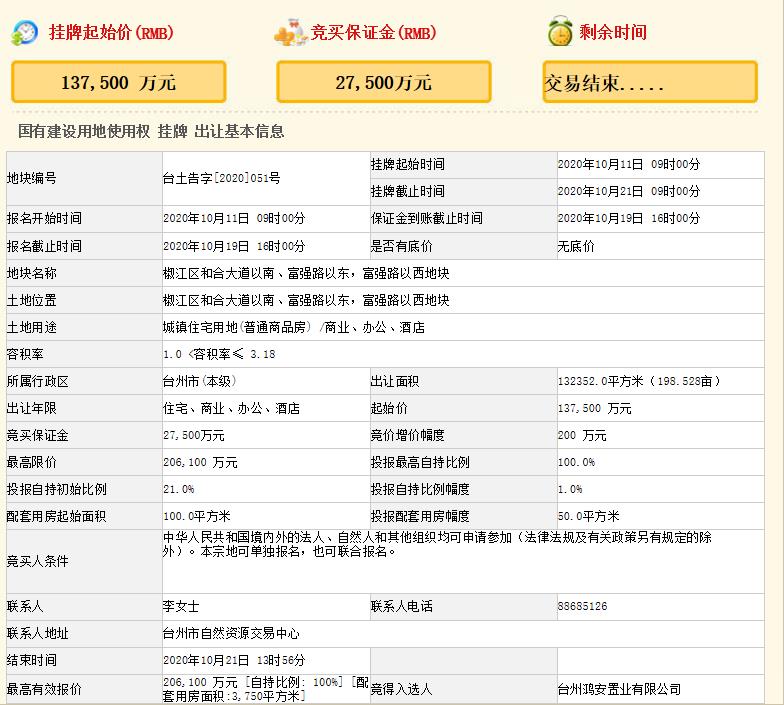
Task: Click the 27,500万元 deposit amount box
Action: tap(383, 82)
